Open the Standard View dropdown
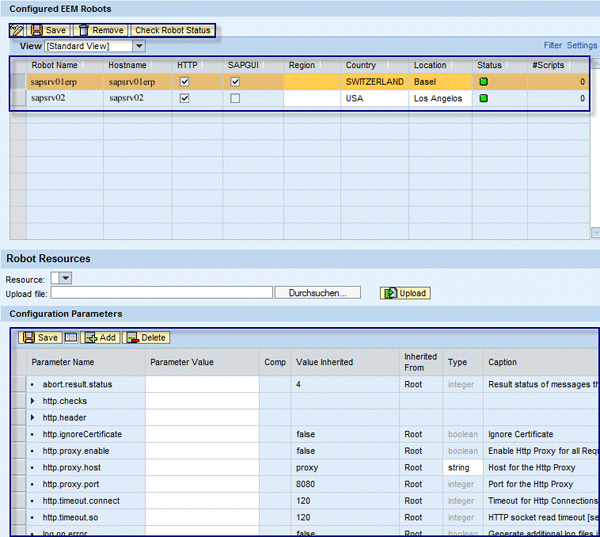 [x=139, y=46]
